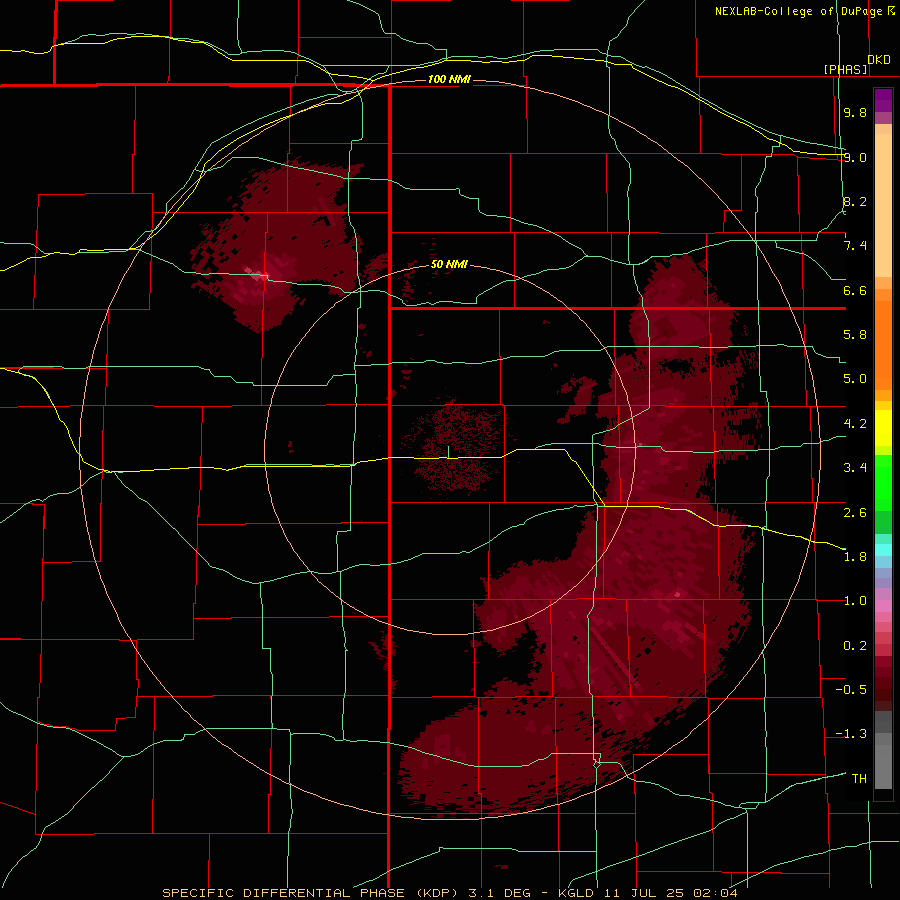Click the TH scale label
The height and width of the screenshot is (900, 900).
coord(859,779)
